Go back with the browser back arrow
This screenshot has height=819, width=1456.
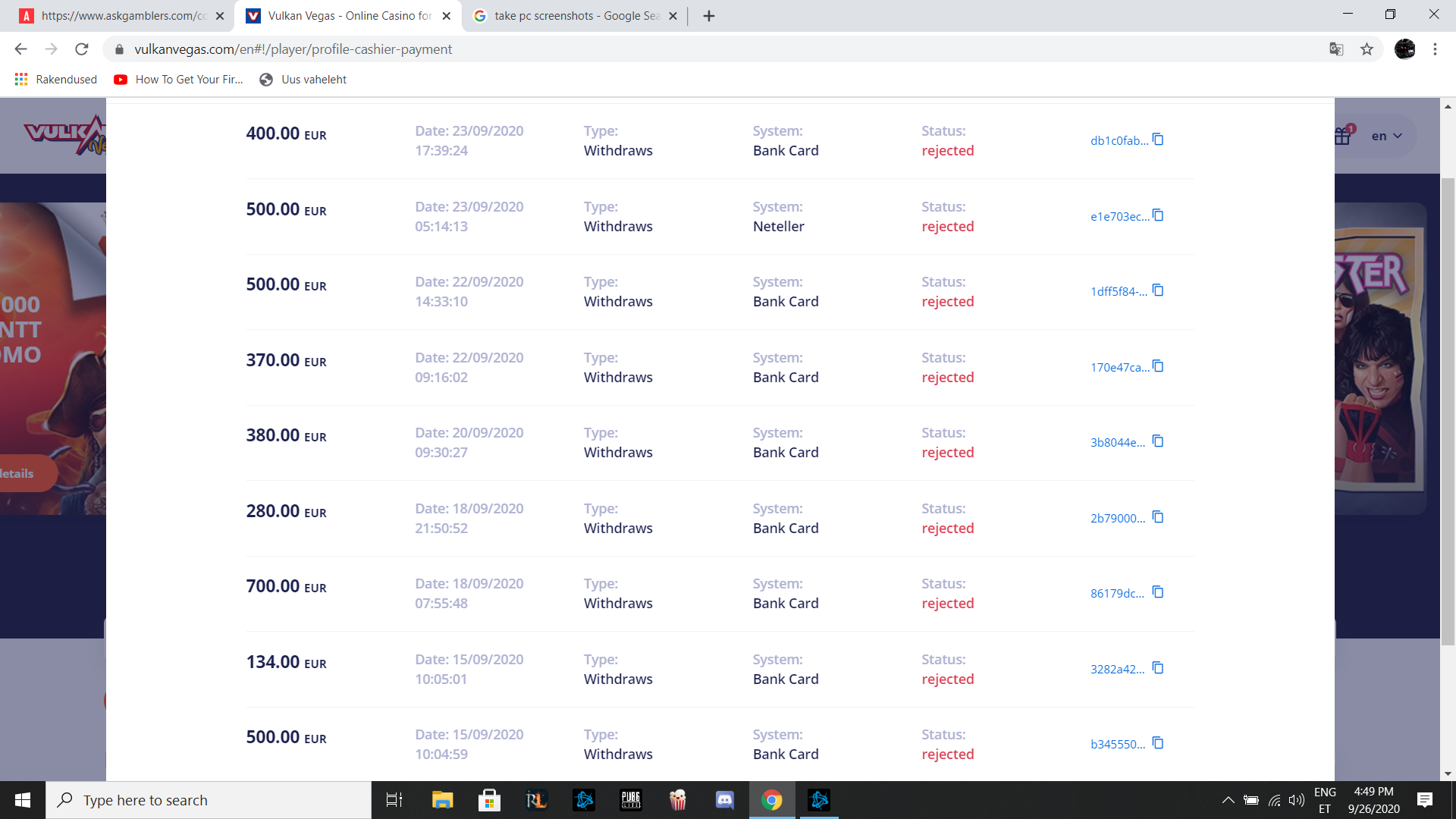tap(20, 49)
